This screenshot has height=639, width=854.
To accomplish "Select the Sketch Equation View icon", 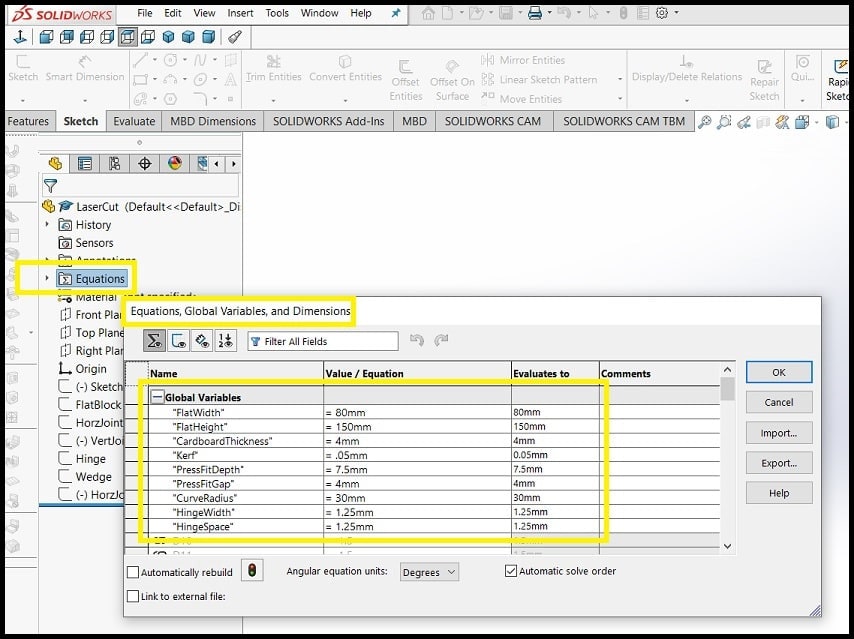I will tap(178, 341).
